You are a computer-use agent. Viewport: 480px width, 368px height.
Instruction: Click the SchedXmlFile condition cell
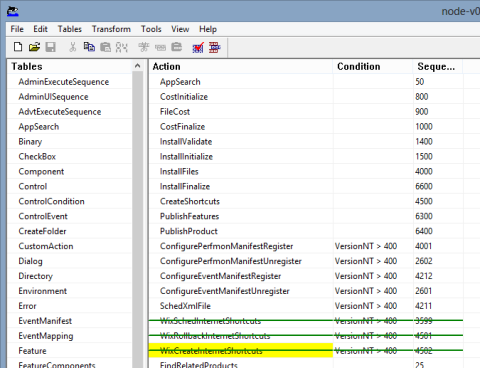[373, 306]
